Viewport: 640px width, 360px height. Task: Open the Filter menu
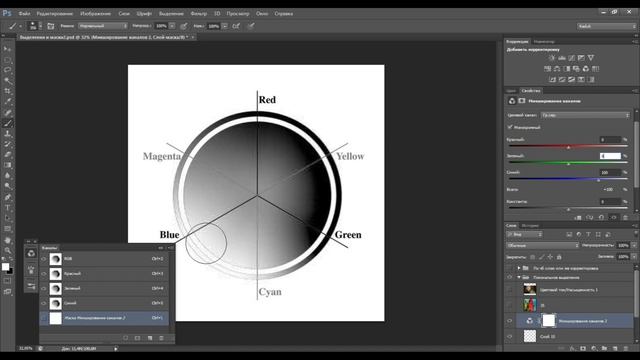198,13
